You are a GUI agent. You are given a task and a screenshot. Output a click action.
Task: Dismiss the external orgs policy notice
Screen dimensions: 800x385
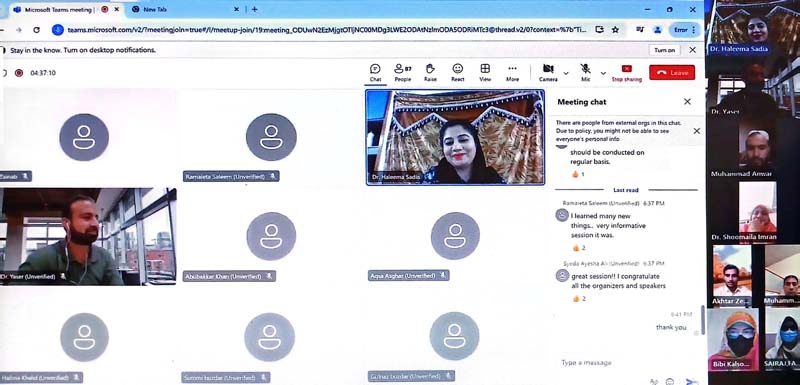pos(696,131)
